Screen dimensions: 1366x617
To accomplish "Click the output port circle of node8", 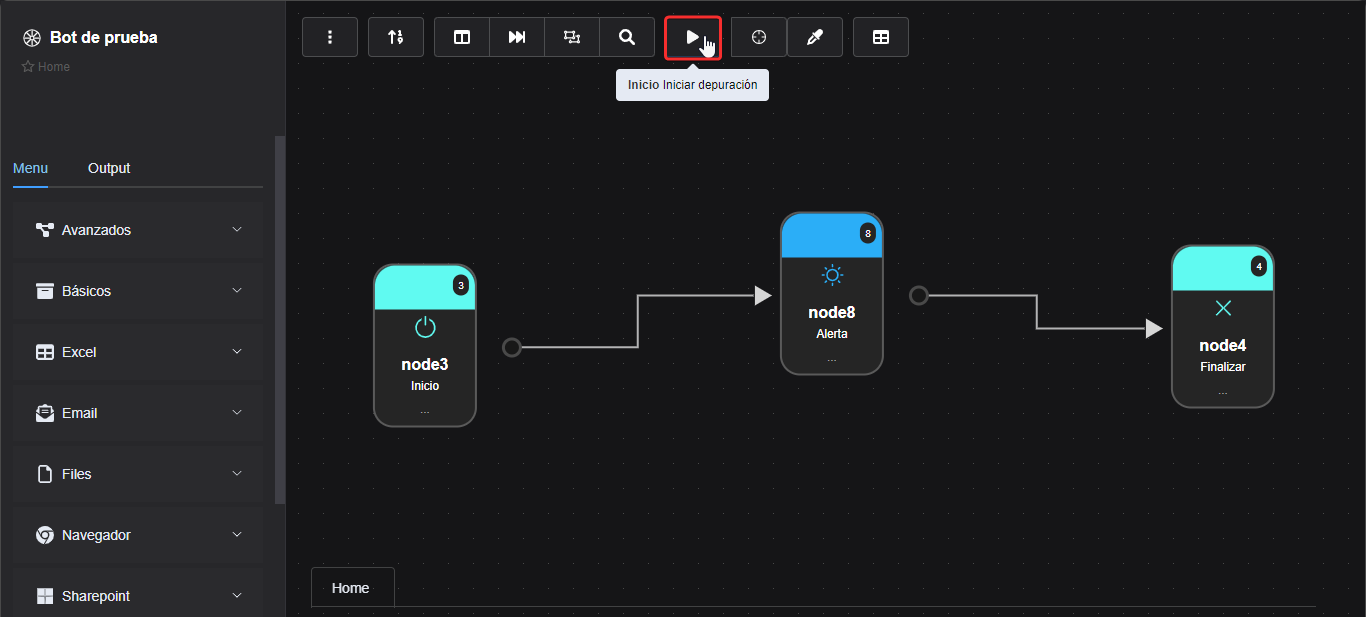I will coord(919,295).
